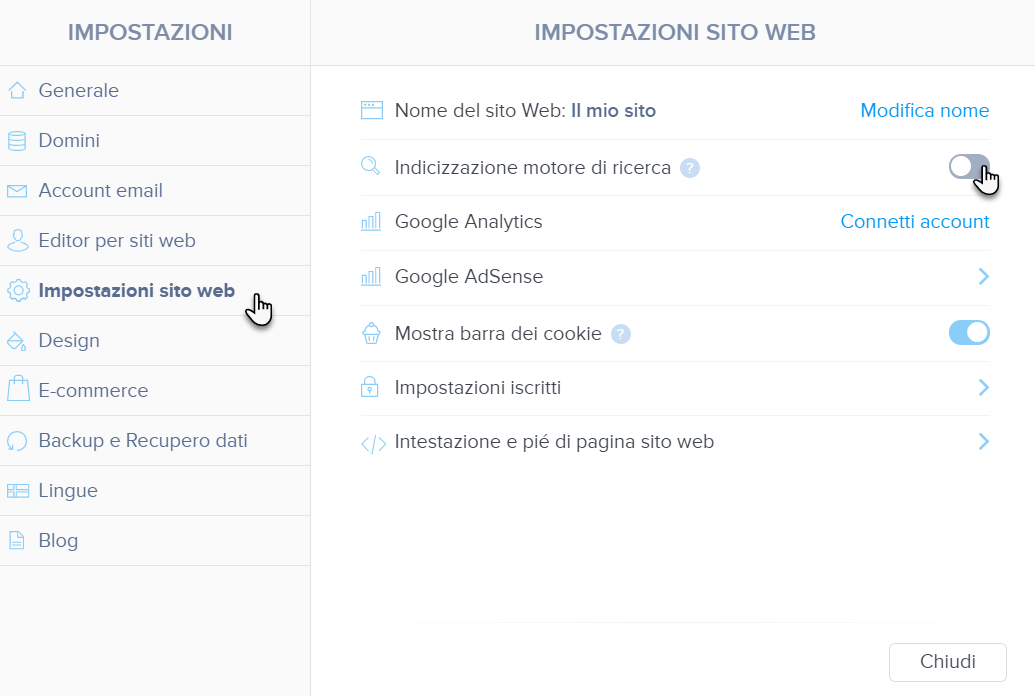
Task: Select the Impostazioni sito web entry
Action: (x=155, y=291)
